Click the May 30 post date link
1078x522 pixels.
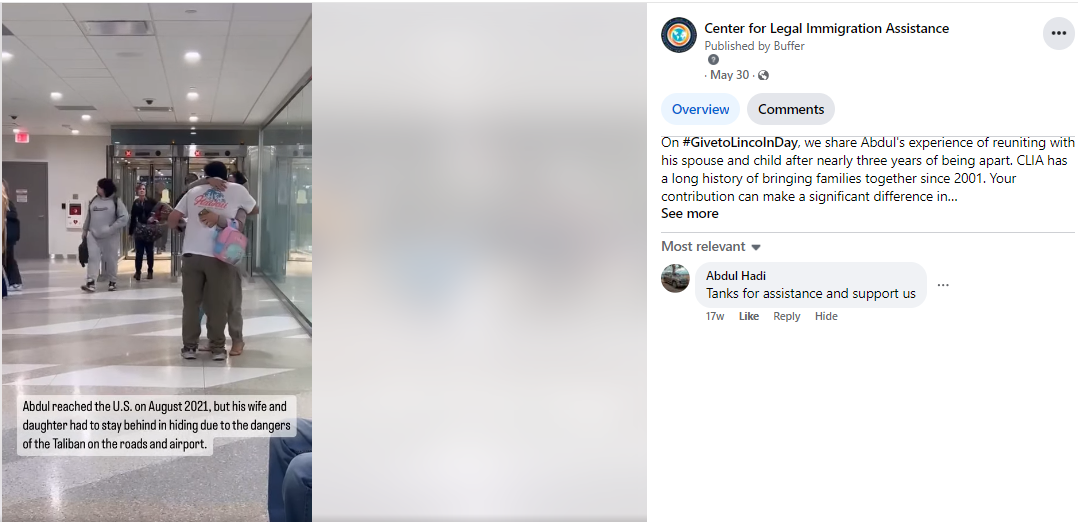(x=729, y=76)
